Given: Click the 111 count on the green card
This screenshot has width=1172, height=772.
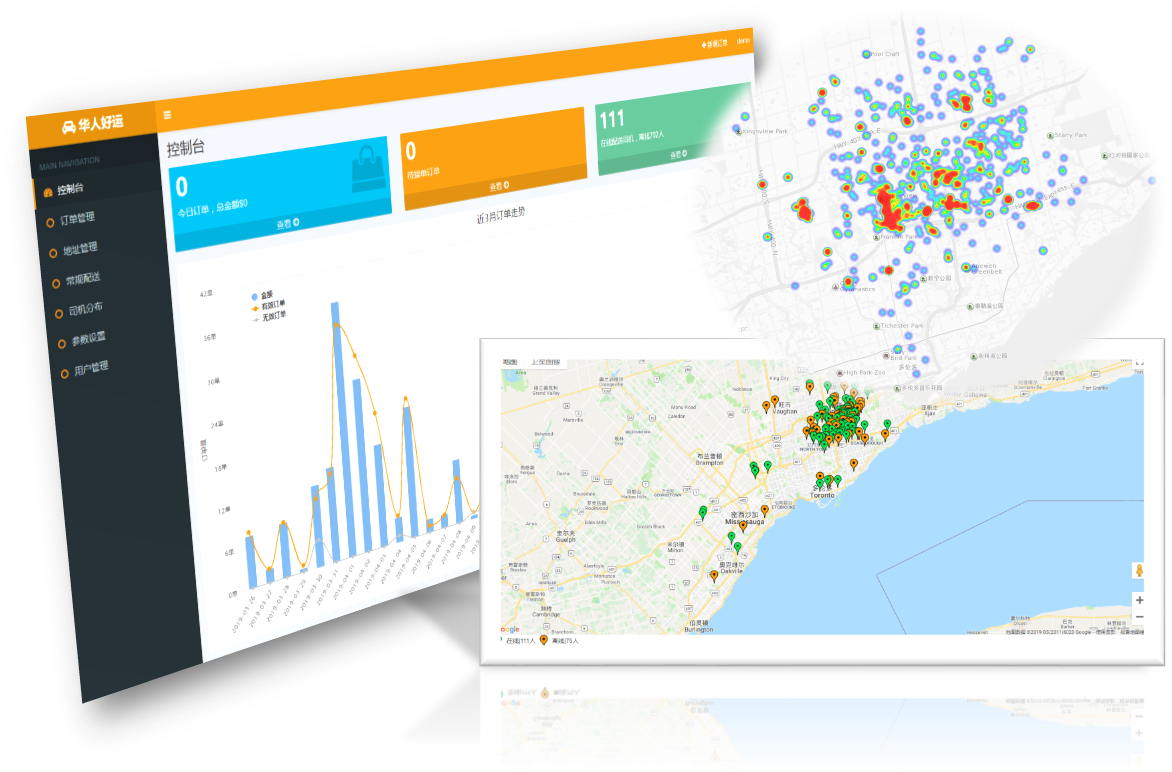Looking at the screenshot, I should click(x=611, y=120).
